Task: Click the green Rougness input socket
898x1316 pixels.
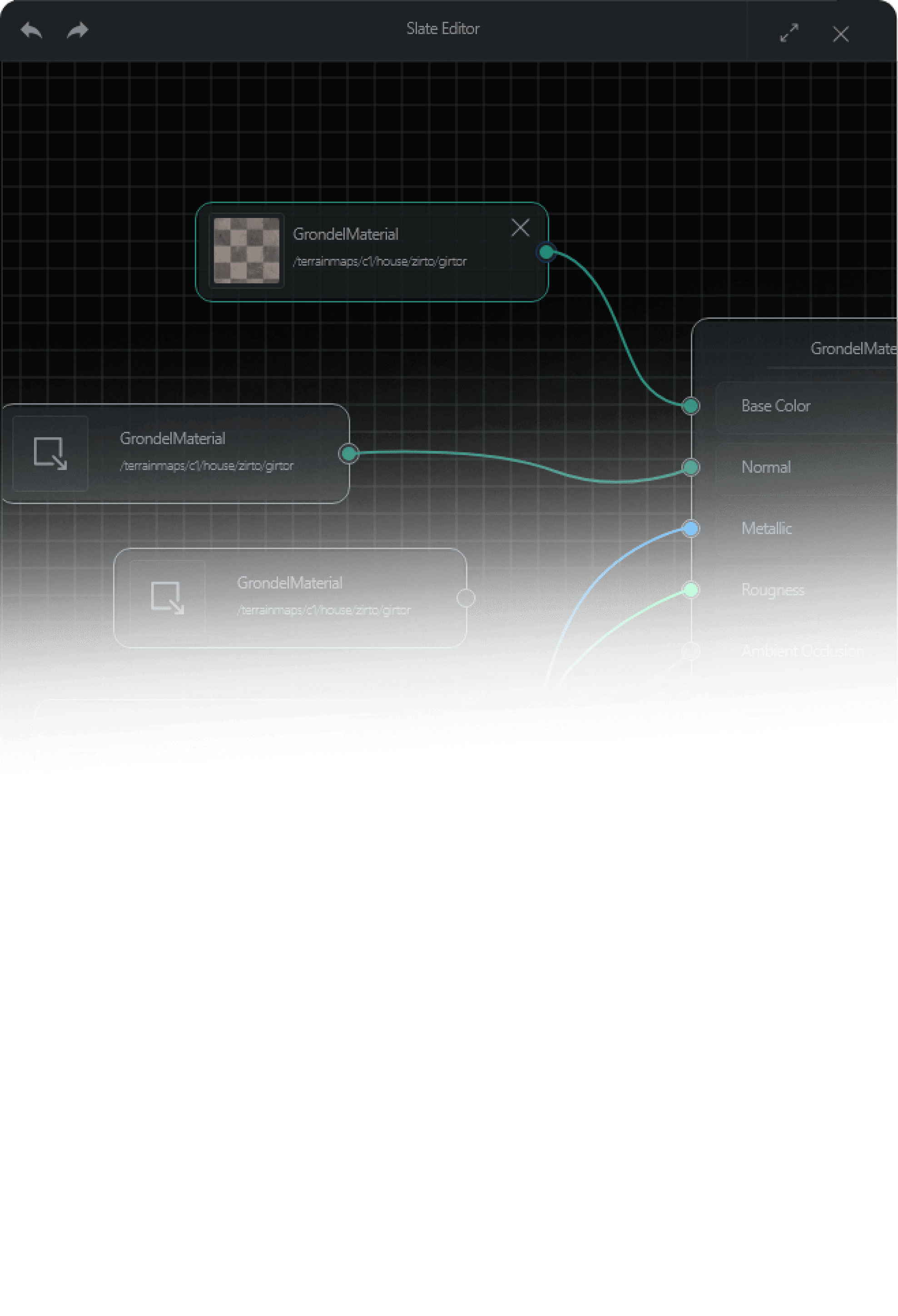Action: pos(690,590)
